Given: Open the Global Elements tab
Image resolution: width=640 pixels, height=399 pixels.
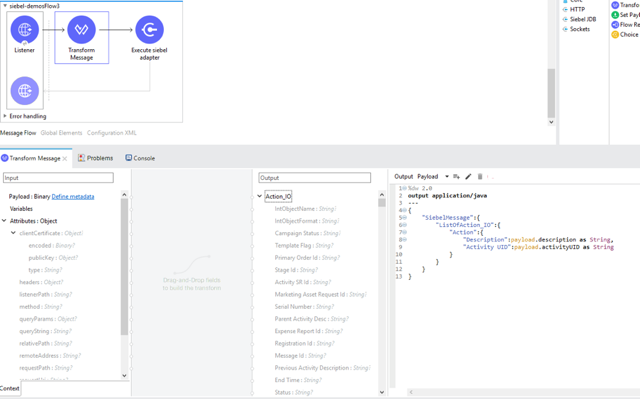Looking at the screenshot, I should (61, 133).
